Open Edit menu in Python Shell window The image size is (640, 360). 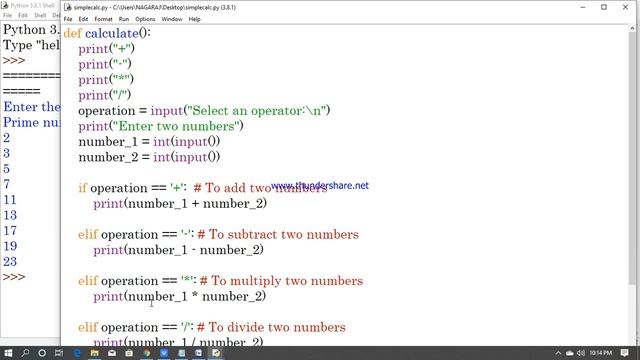point(23,15)
